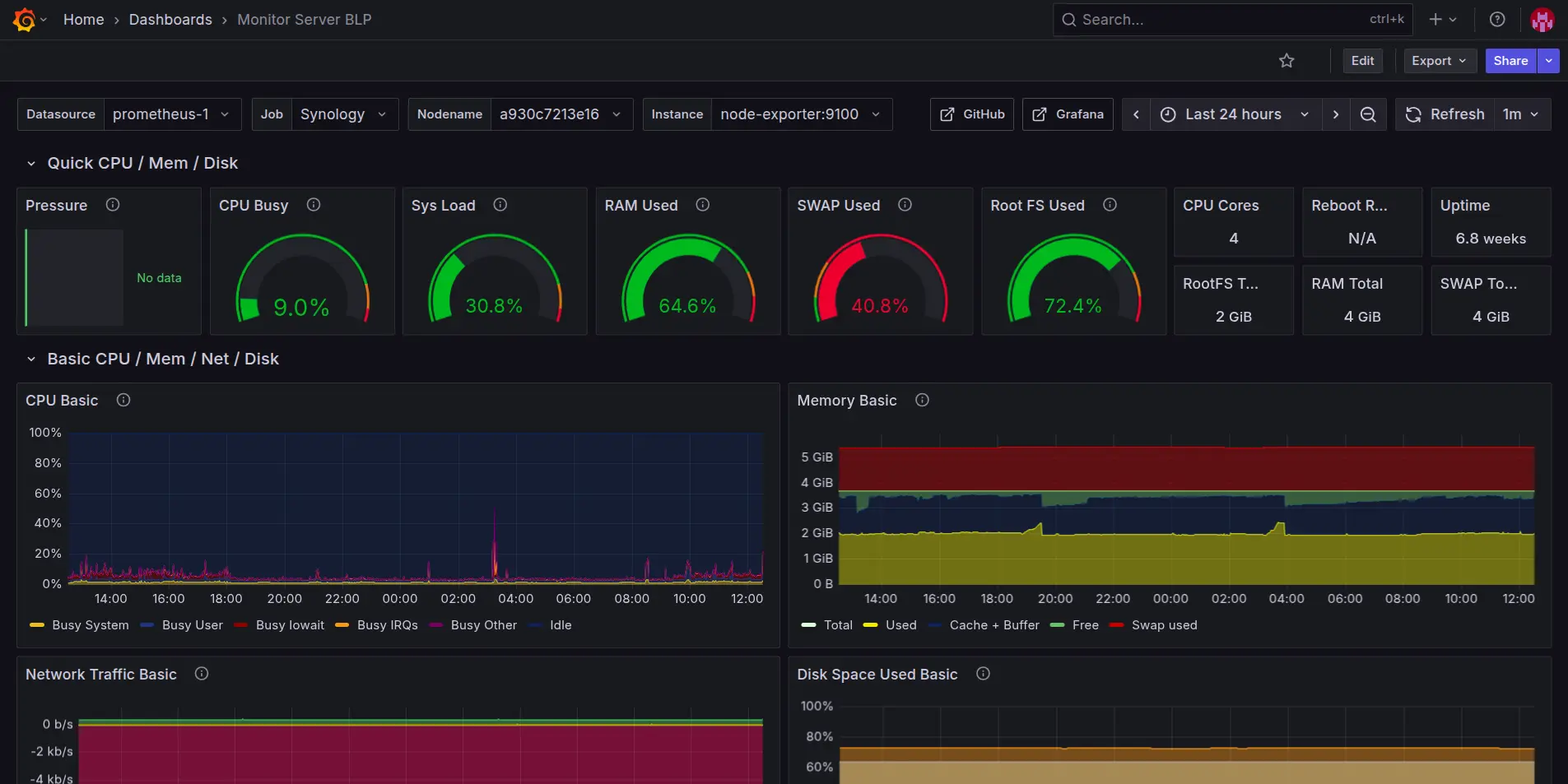The width and height of the screenshot is (1568, 784).
Task: Show RAM Used panel info icon
Action: [703, 205]
